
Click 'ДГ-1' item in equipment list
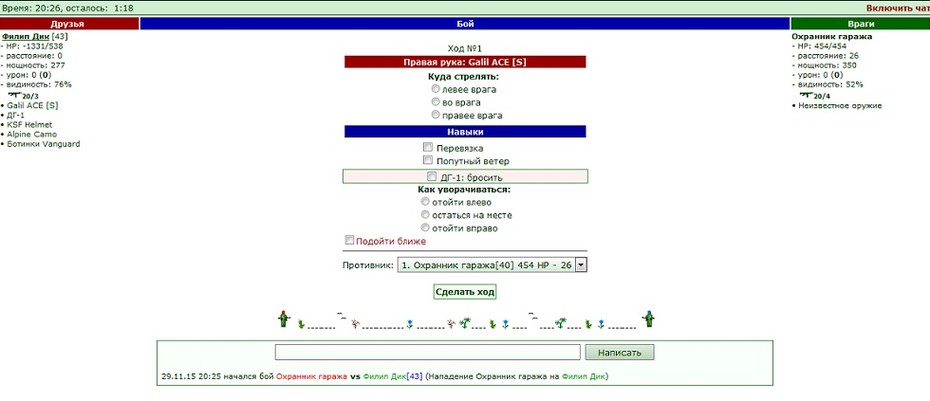(16, 114)
